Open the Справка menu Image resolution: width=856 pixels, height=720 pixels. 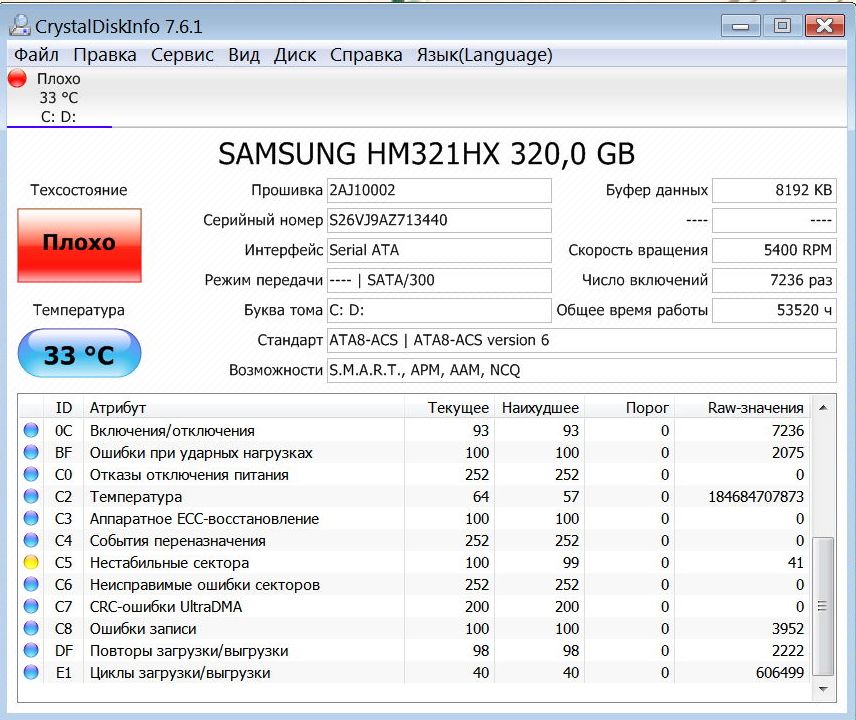tap(366, 55)
